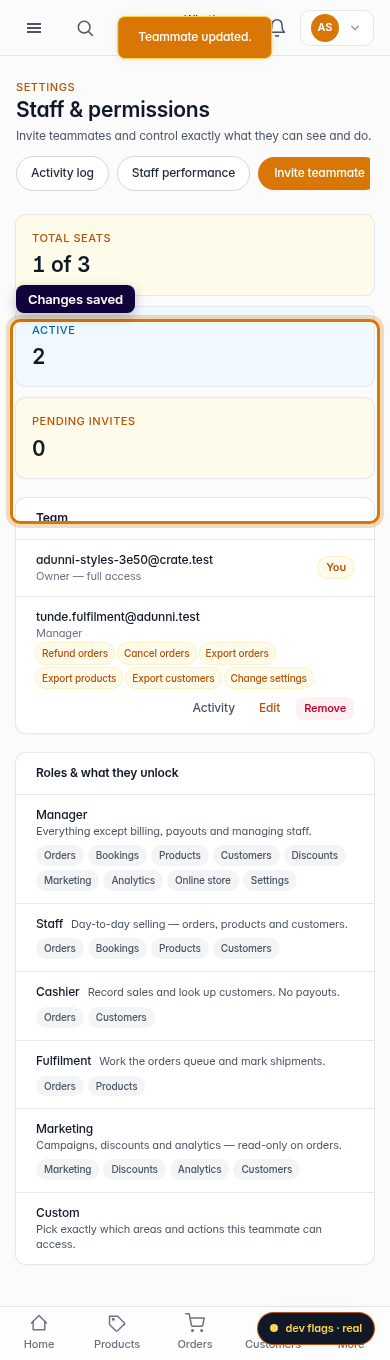The image size is (390, 1360).
Task: Click Export customers permission tag
Action: click(x=173, y=678)
